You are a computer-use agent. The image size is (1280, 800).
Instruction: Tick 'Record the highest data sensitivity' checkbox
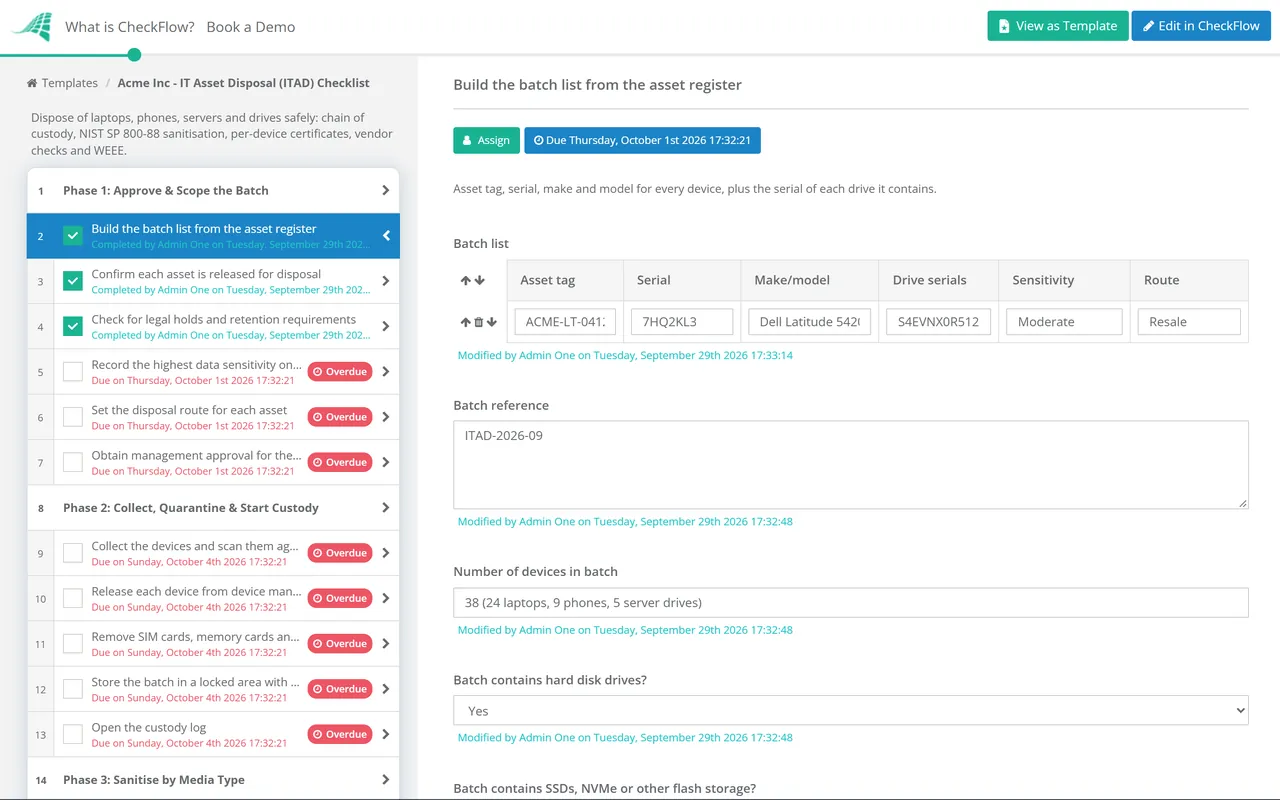[73, 372]
